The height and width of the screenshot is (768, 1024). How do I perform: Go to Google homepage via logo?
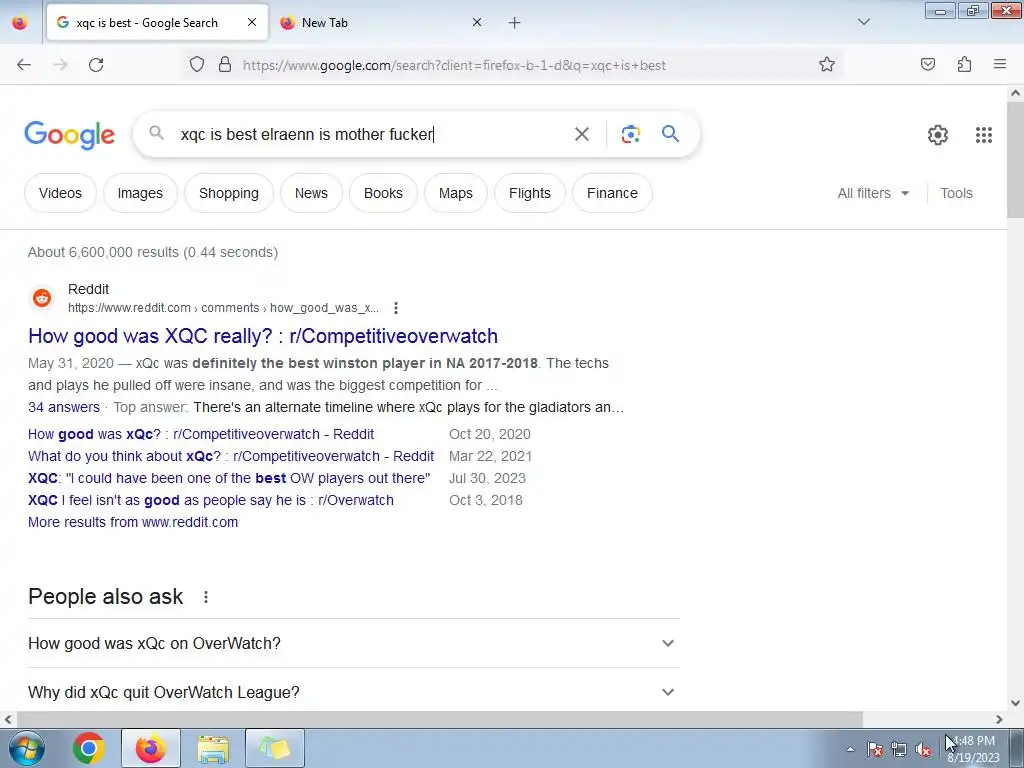pyautogui.click(x=70, y=135)
